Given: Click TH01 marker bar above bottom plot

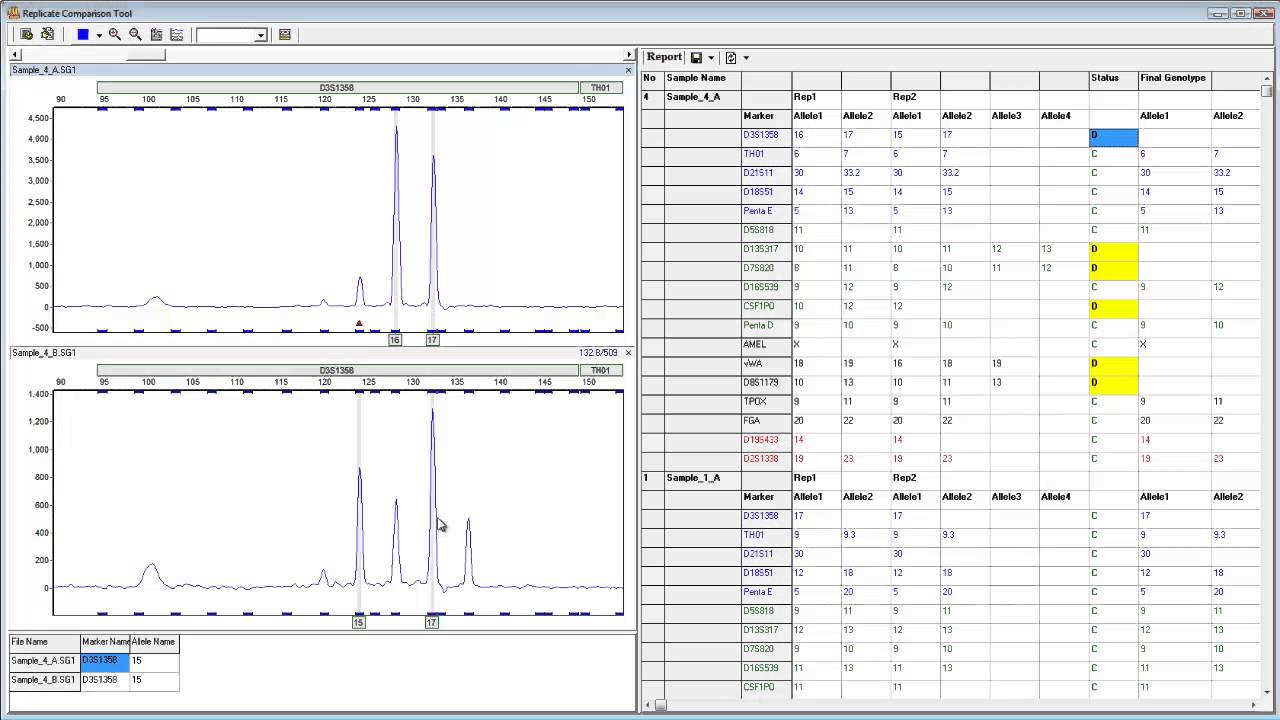Looking at the screenshot, I should (601, 370).
